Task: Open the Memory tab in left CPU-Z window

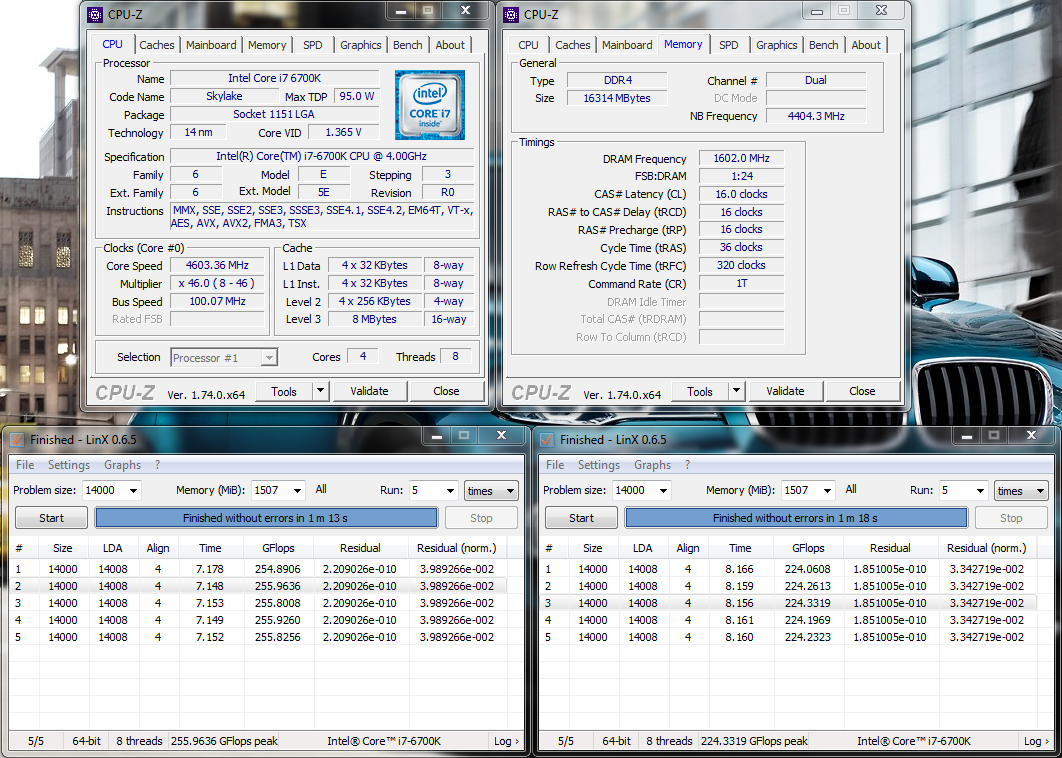Action: pyautogui.click(x=267, y=45)
